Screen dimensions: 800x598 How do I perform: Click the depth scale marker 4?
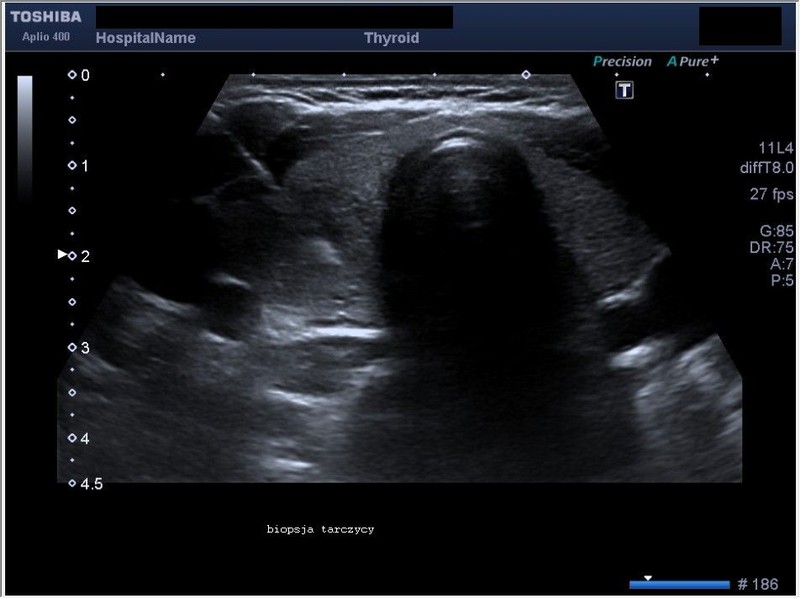tap(79, 438)
